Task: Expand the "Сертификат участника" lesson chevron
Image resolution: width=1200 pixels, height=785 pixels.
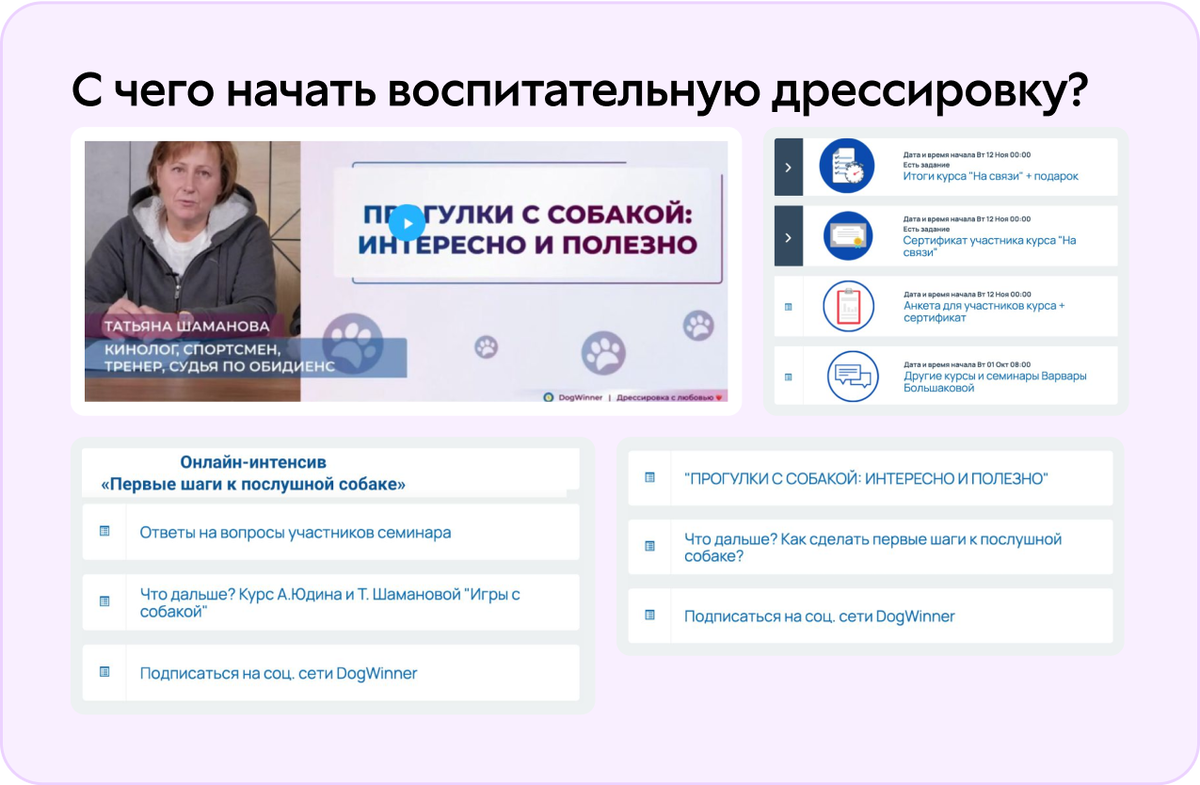Action: pyautogui.click(x=788, y=237)
